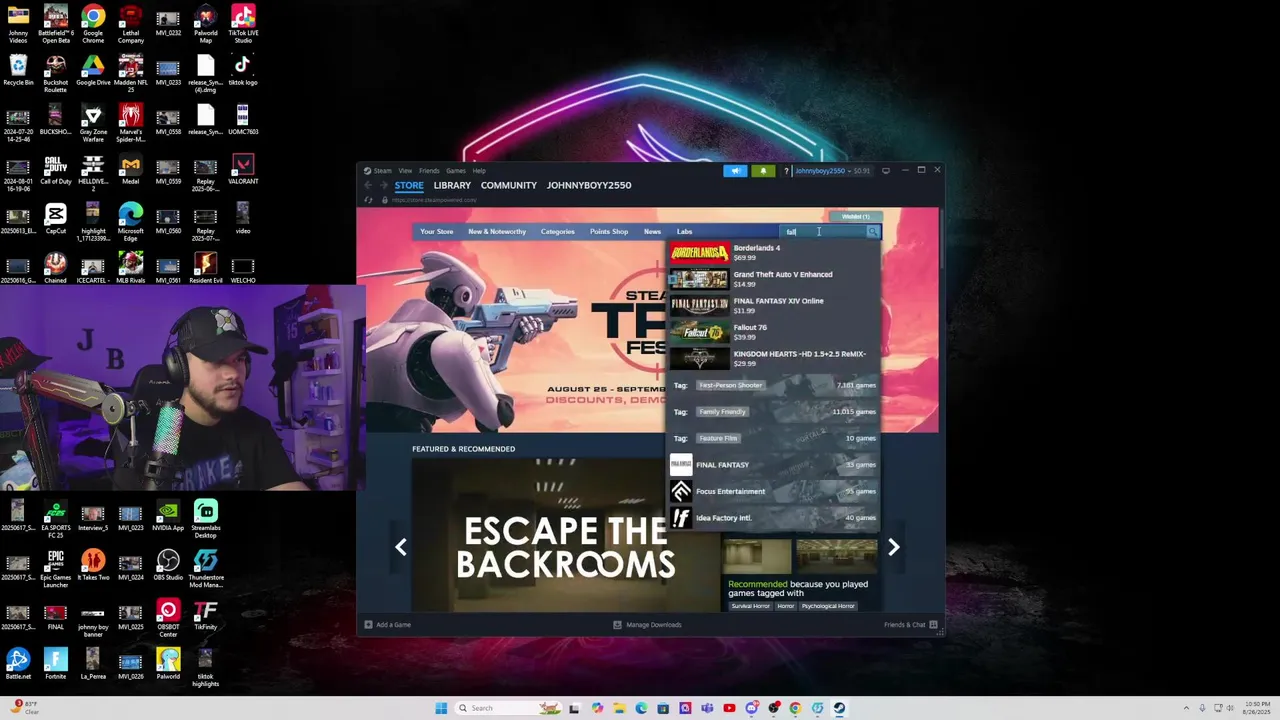Image resolution: width=1280 pixels, height=720 pixels.
Task: Open the Help menu in Steam
Action: point(479,171)
